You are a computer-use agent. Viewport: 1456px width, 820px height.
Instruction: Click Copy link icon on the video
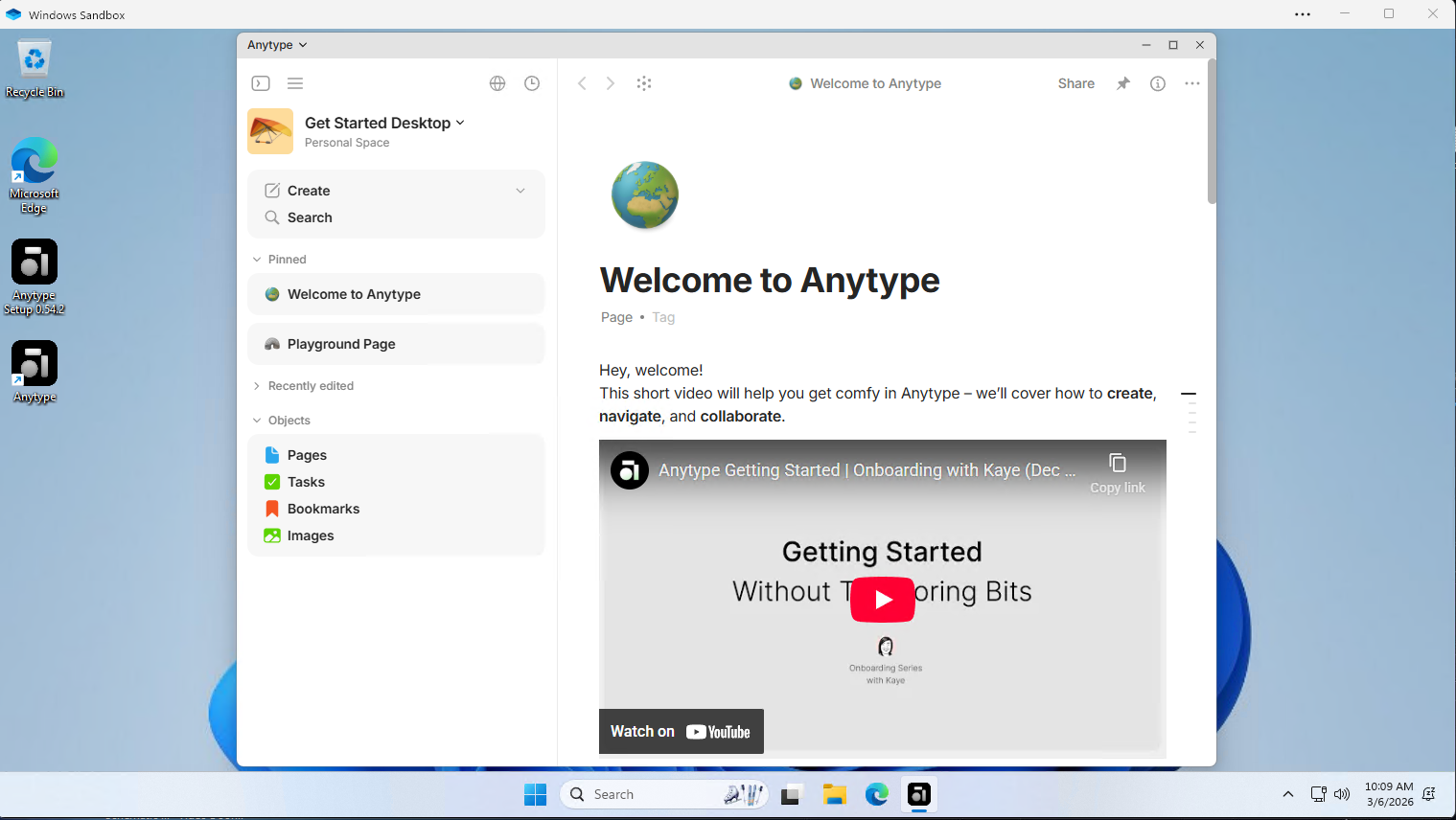pos(1118,463)
